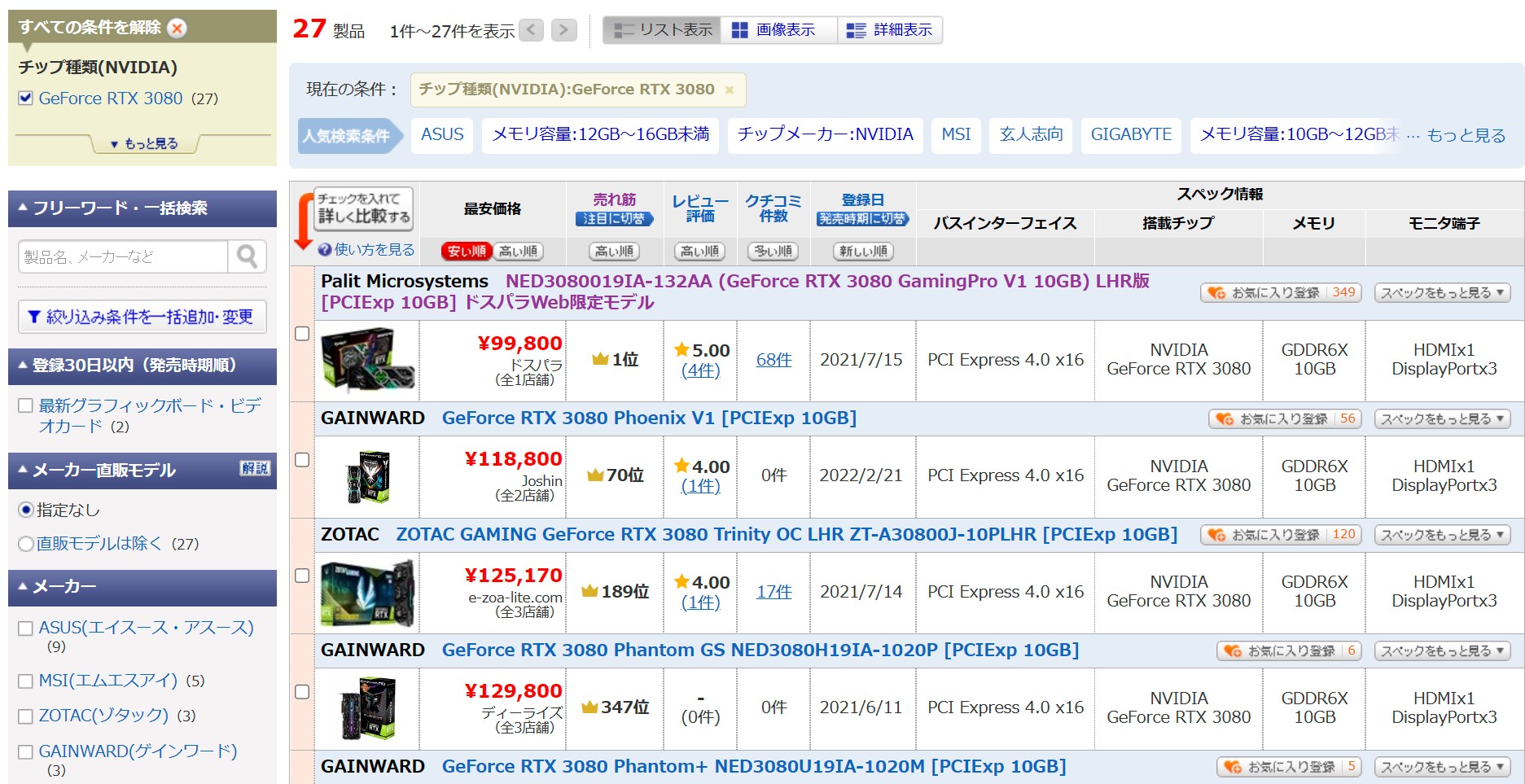Click the free-word search magnifier icon
This screenshot has width=1525, height=784.
247,257
